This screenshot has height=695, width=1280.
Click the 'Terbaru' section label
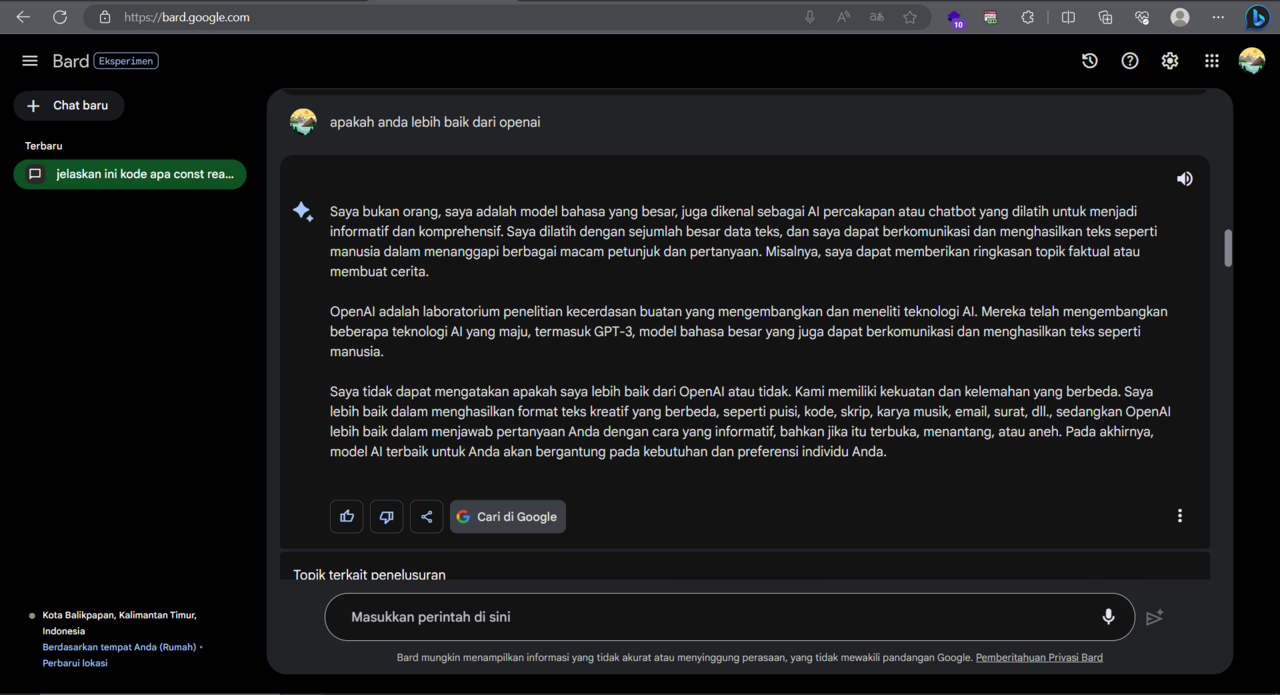click(44, 146)
